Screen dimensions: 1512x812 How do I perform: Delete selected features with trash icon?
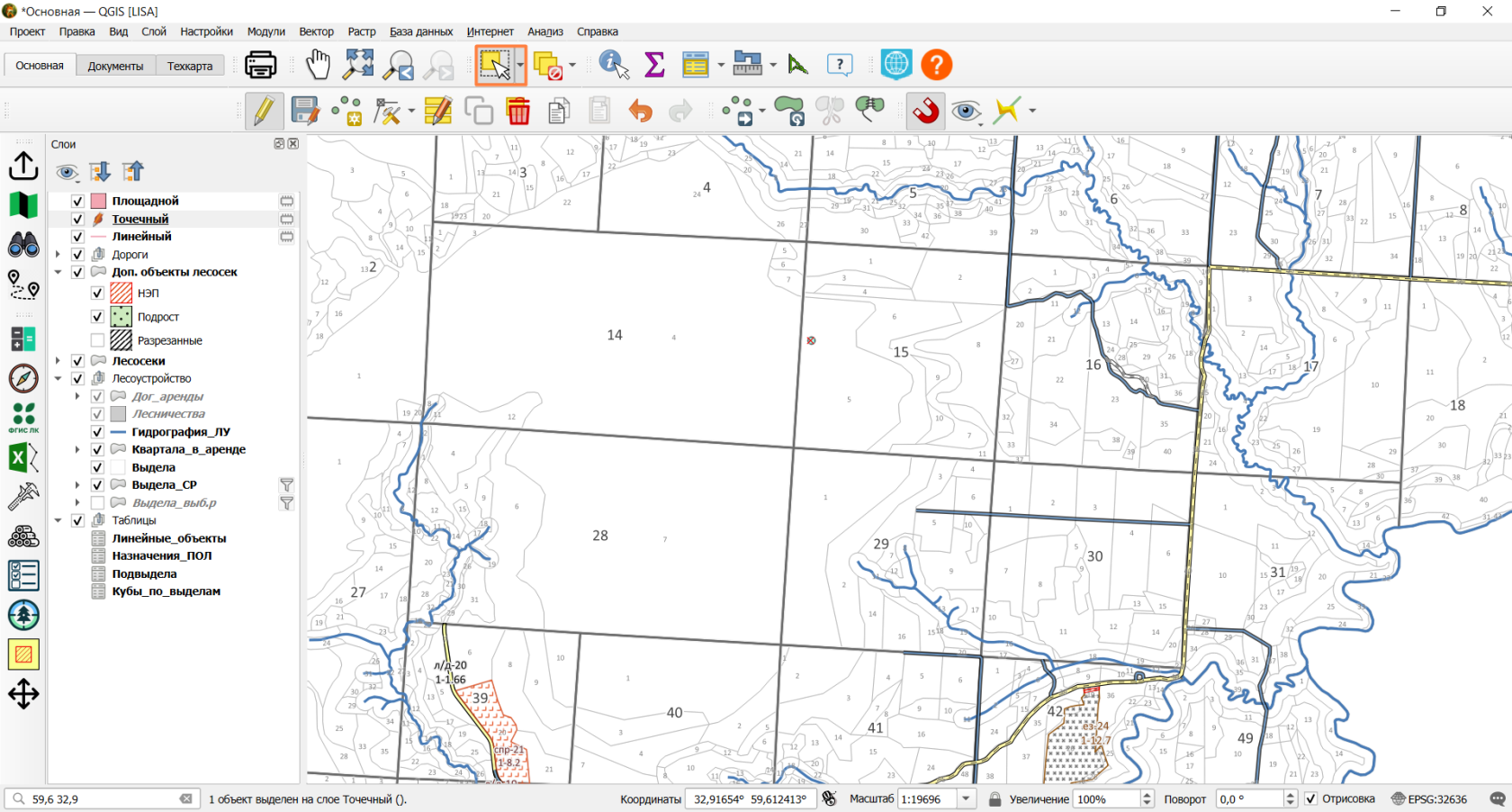click(x=518, y=112)
